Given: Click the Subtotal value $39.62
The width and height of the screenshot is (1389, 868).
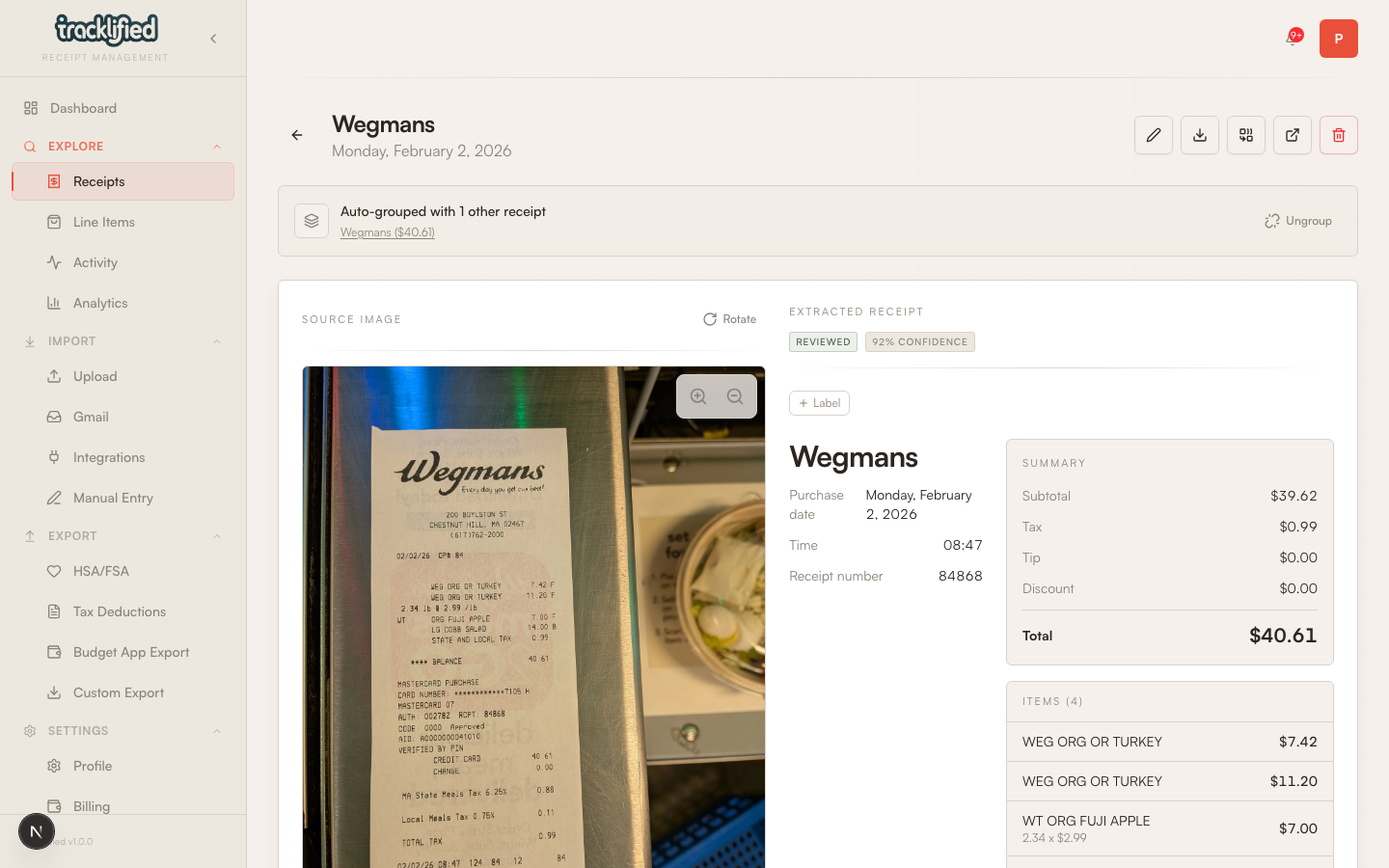Looking at the screenshot, I should click(x=1294, y=496).
